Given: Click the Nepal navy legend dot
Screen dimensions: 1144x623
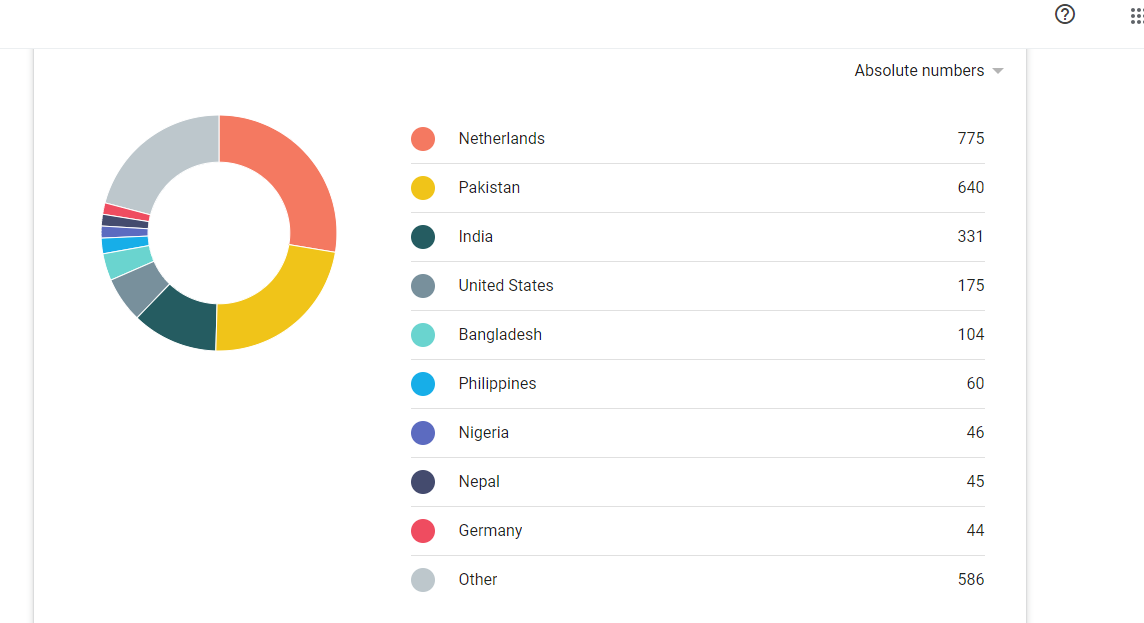Looking at the screenshot, I should [x=423, y=481].
